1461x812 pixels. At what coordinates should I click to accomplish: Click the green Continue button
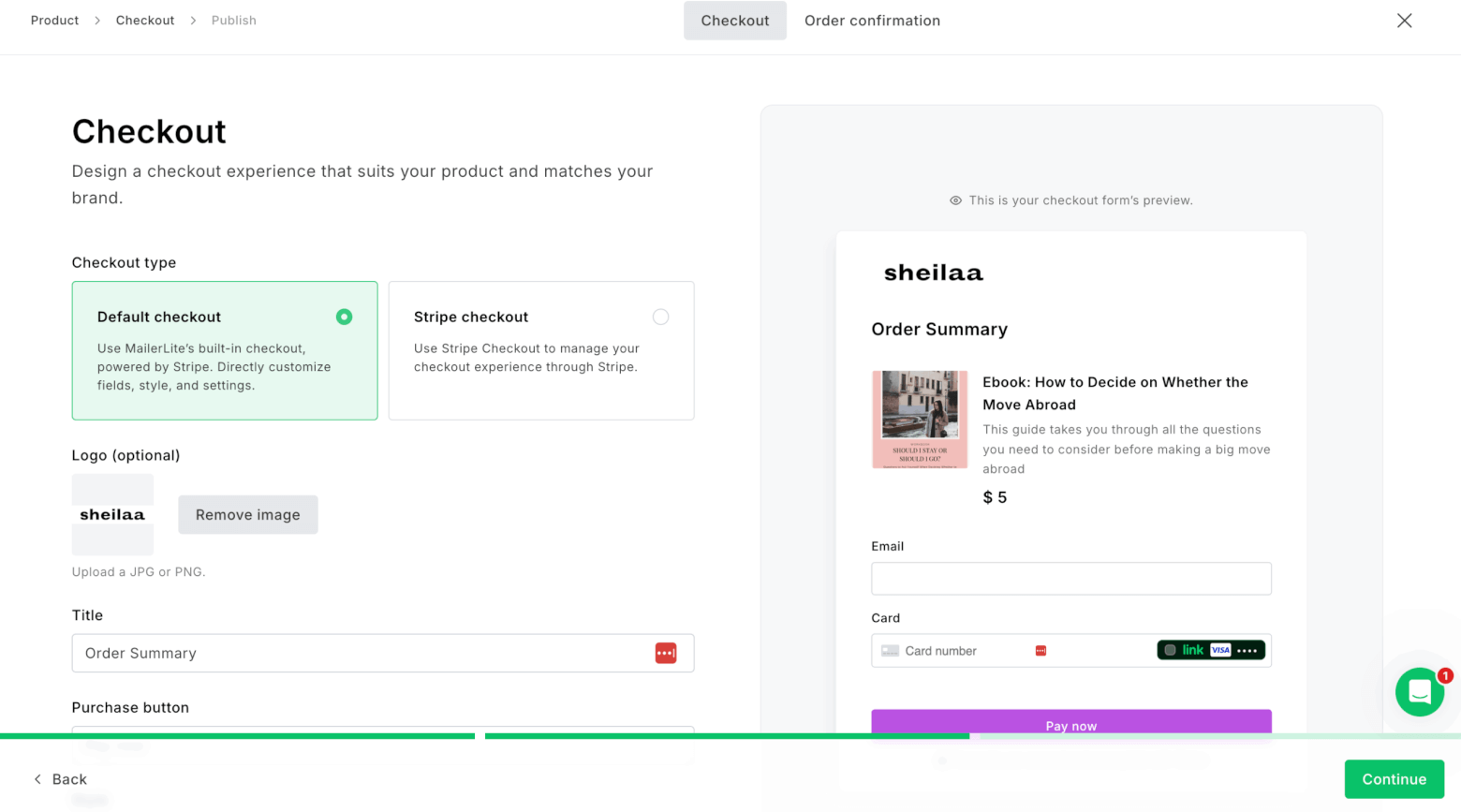[1394, 779]
